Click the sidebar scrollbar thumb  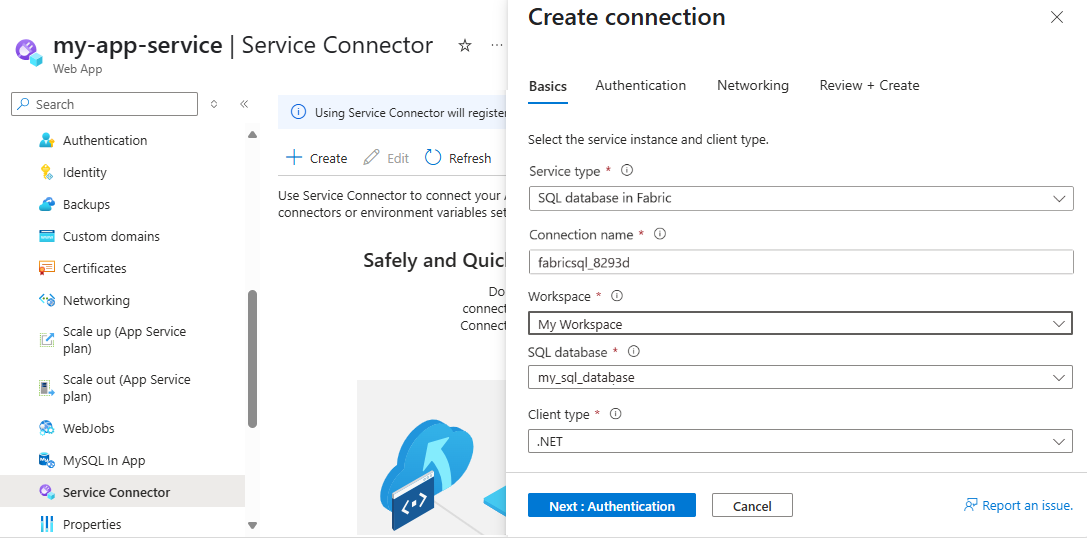(x=252, y=359)
